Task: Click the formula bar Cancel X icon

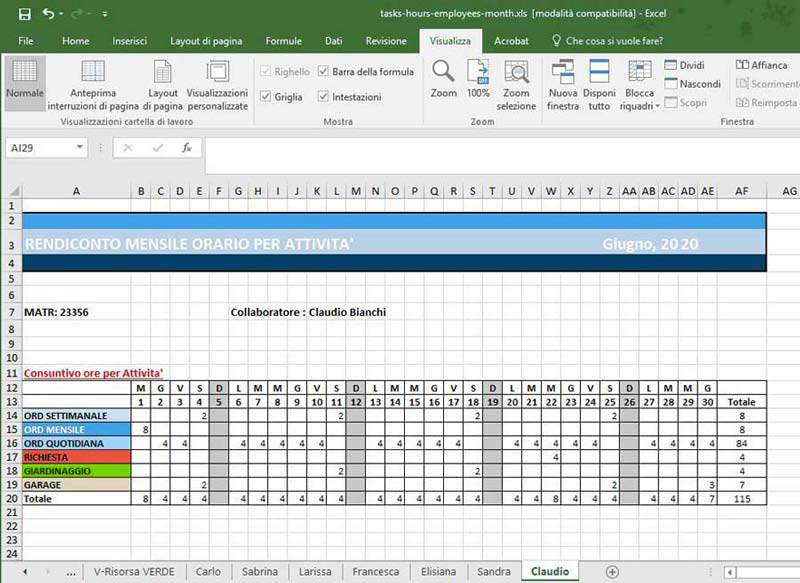Action: point(128,148)
